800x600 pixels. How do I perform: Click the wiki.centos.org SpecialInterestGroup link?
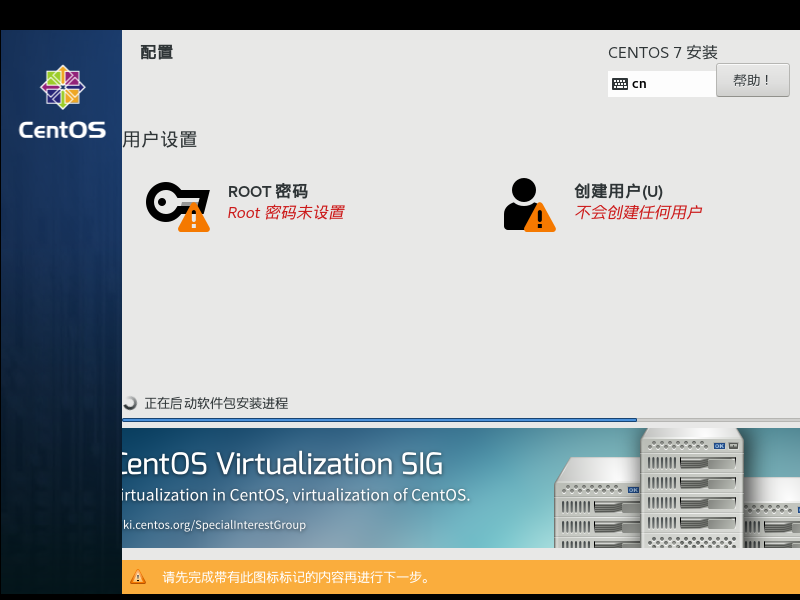214,525
